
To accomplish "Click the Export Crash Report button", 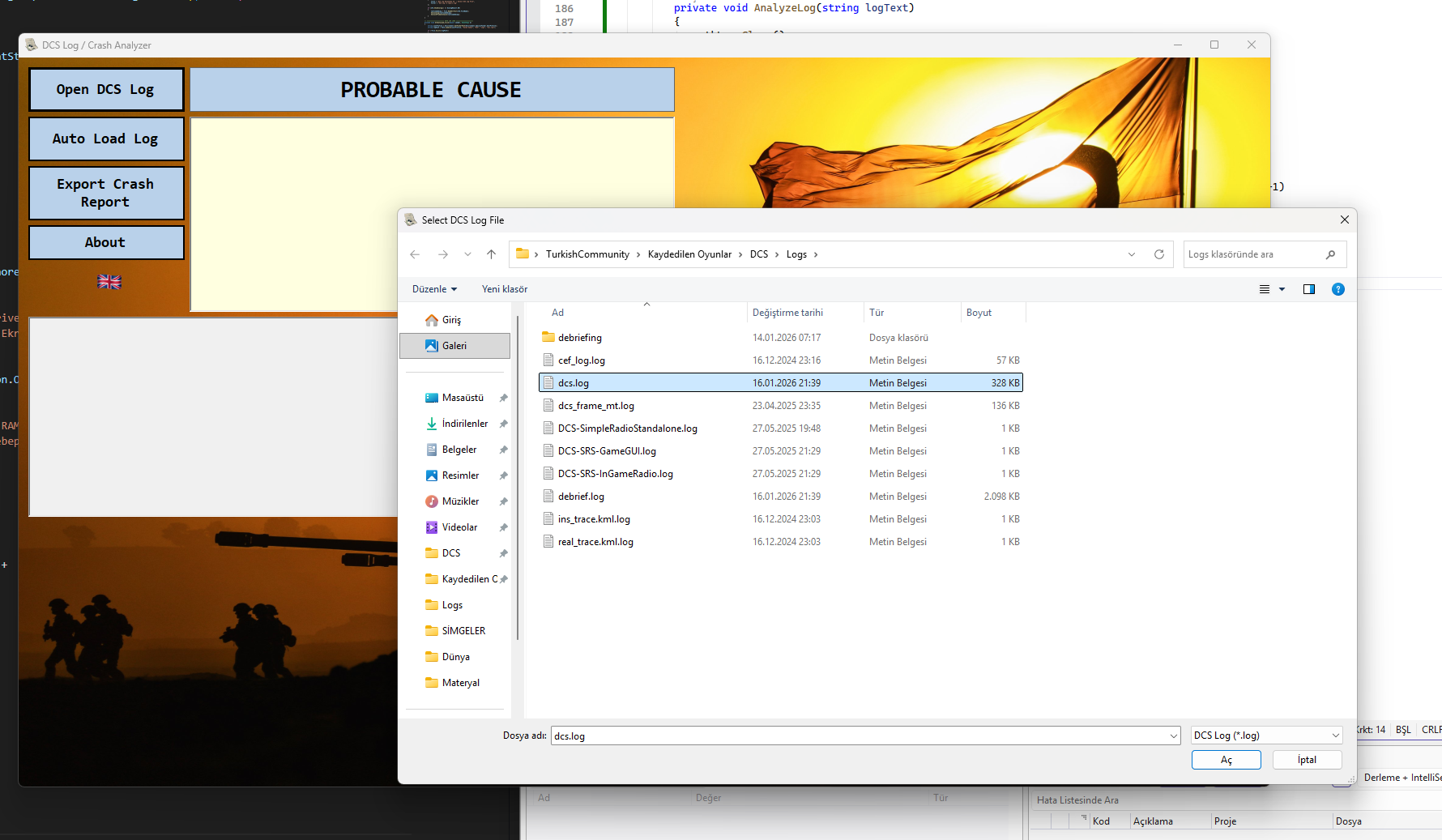I will (x=106, y=193).
